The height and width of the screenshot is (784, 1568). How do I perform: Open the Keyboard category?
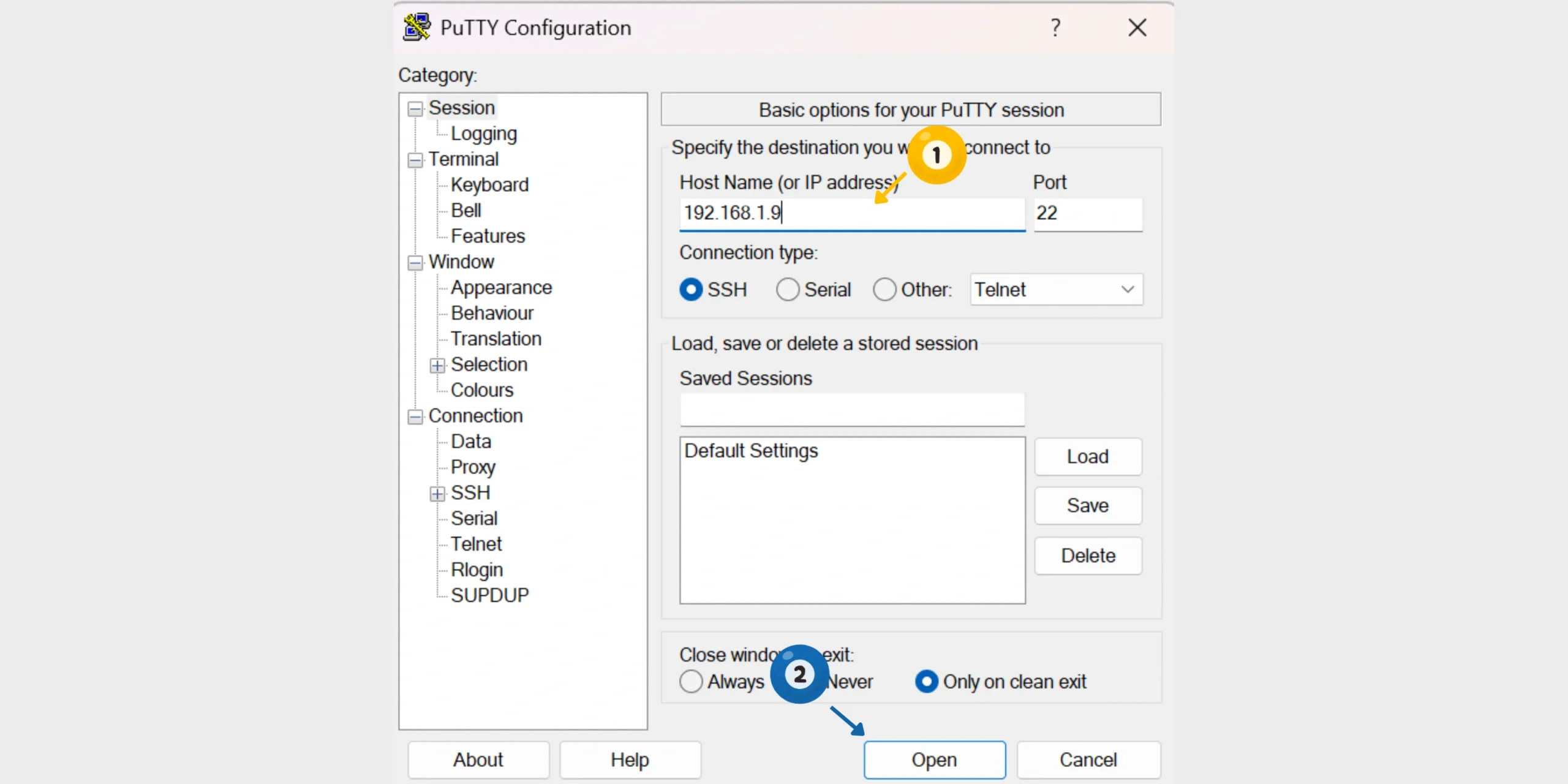[489, 185]
